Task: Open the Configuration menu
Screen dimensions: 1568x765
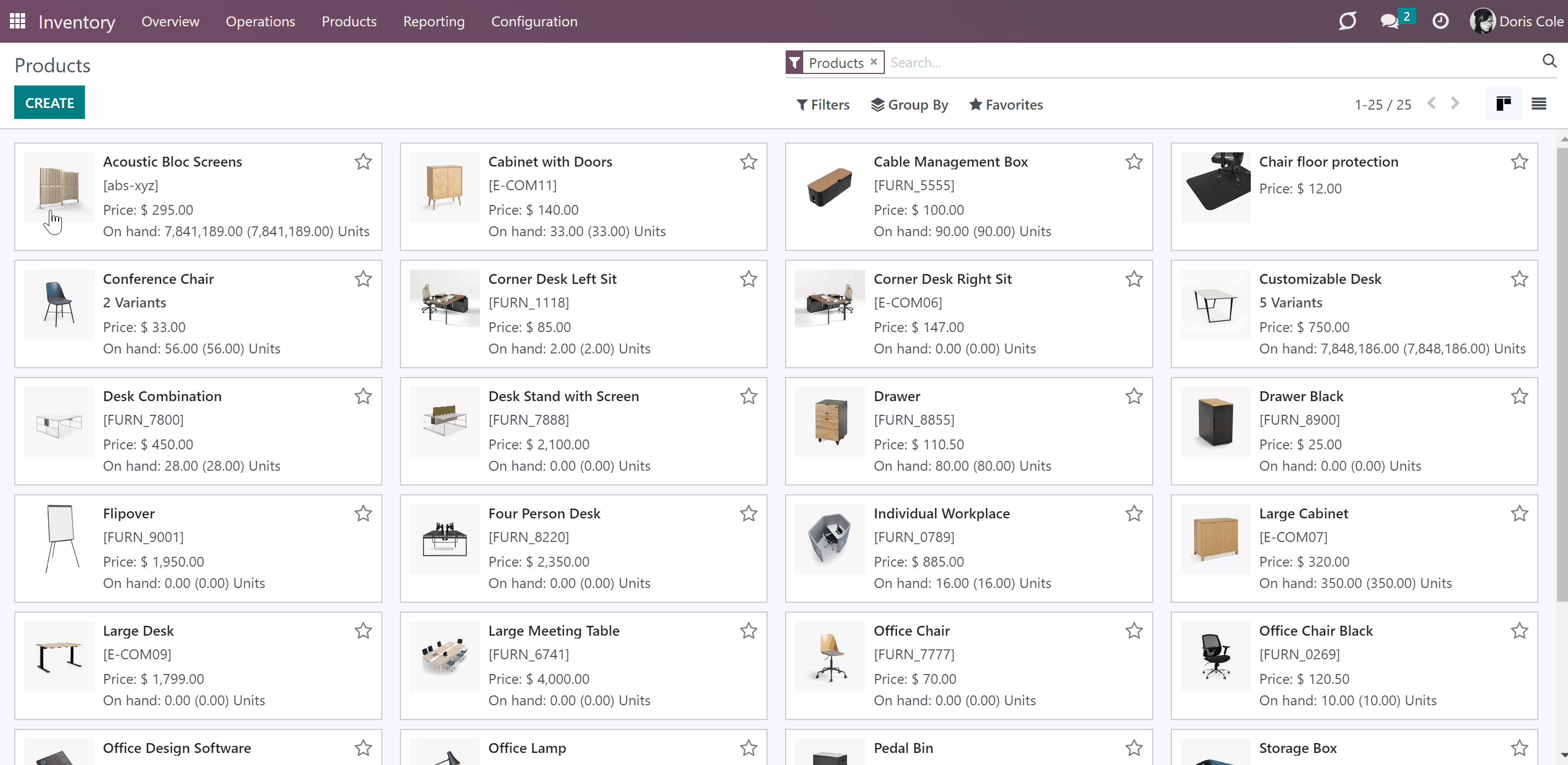Action: [x=534, y=21]
